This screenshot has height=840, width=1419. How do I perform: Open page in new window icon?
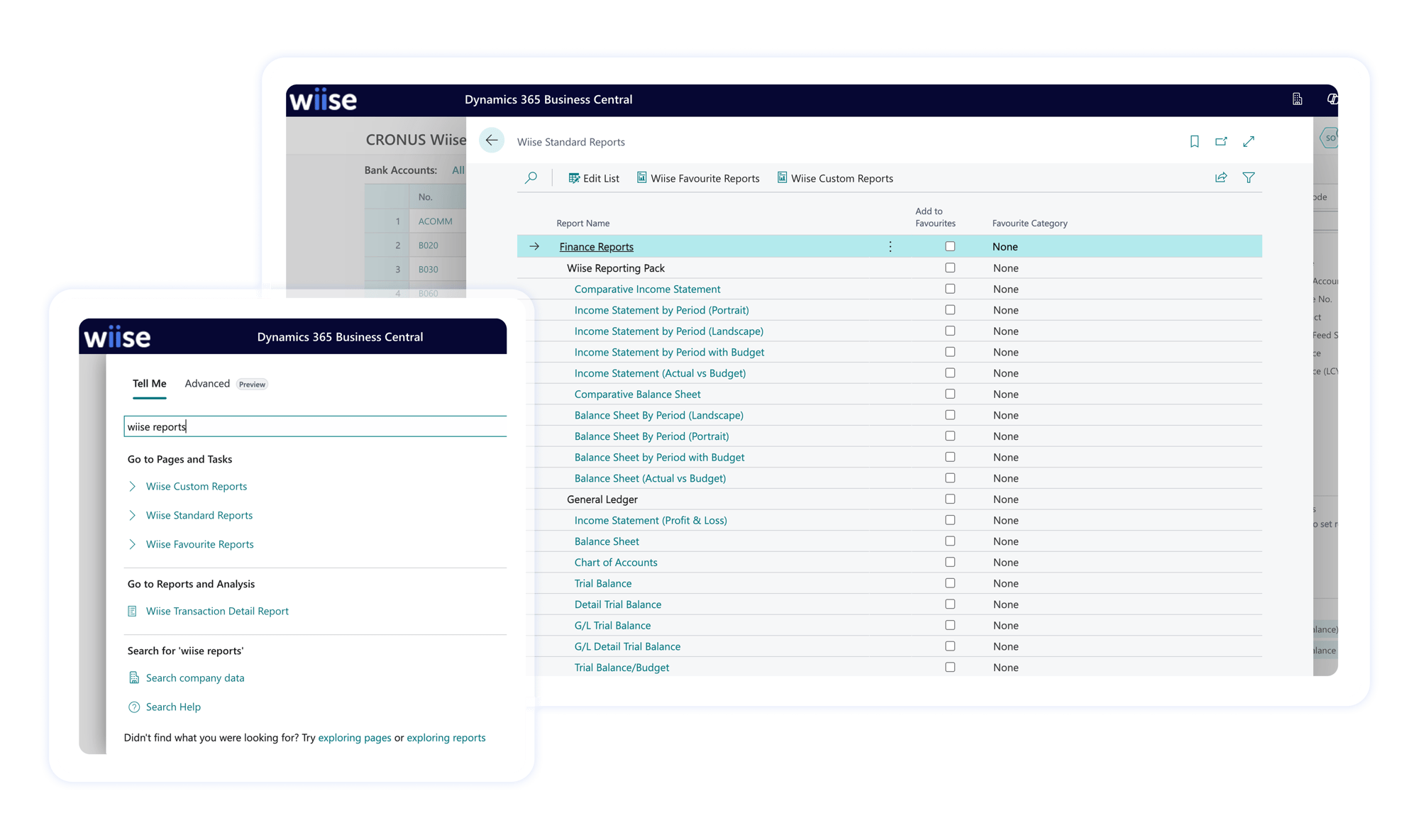tap(1222, 141)
